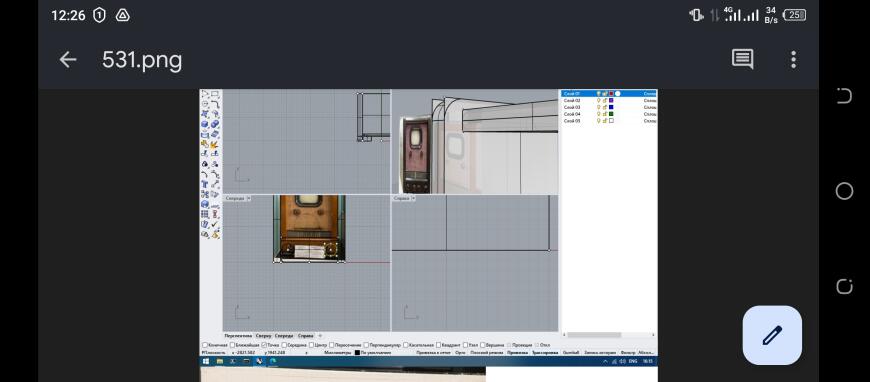The width and height of the screenshot is (870, 382).
Task: Open the three-dot more options menu
Action: point(793,59)
